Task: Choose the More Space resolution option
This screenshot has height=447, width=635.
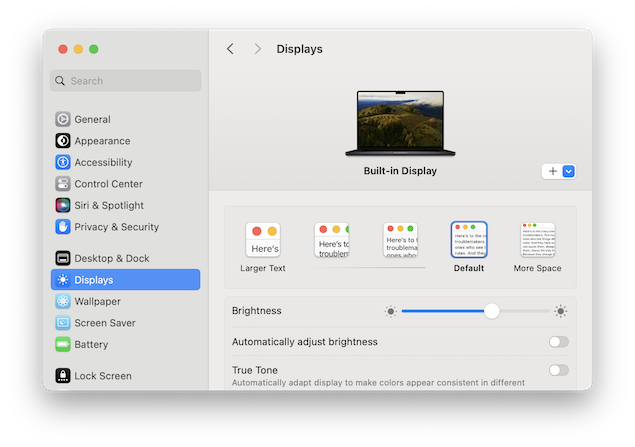Action: (x=537, y=241)
